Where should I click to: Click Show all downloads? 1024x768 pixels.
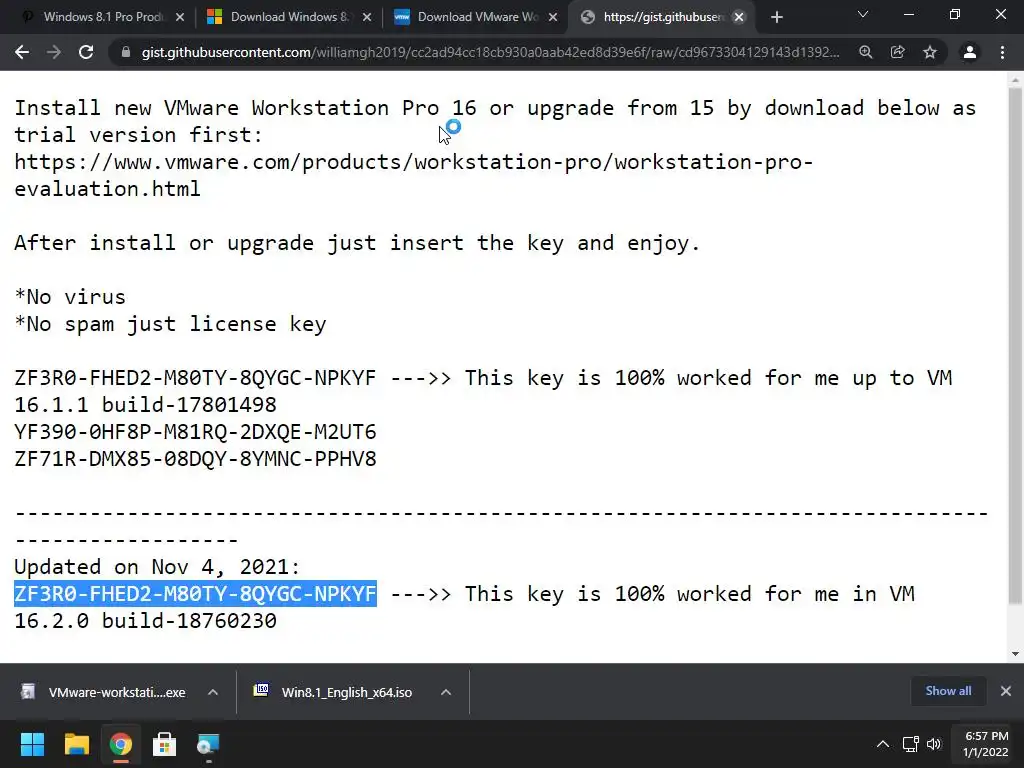point(948,691)
